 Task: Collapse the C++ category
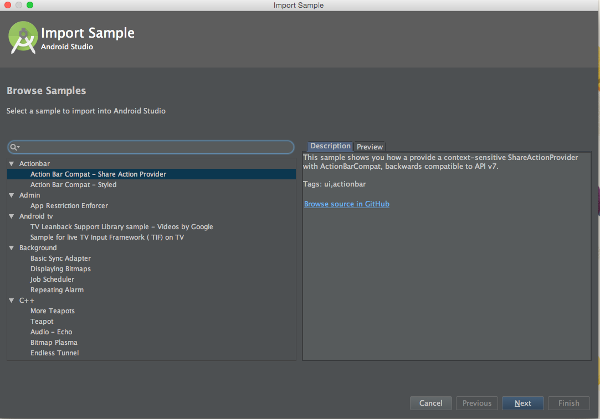tap(11, 301)
